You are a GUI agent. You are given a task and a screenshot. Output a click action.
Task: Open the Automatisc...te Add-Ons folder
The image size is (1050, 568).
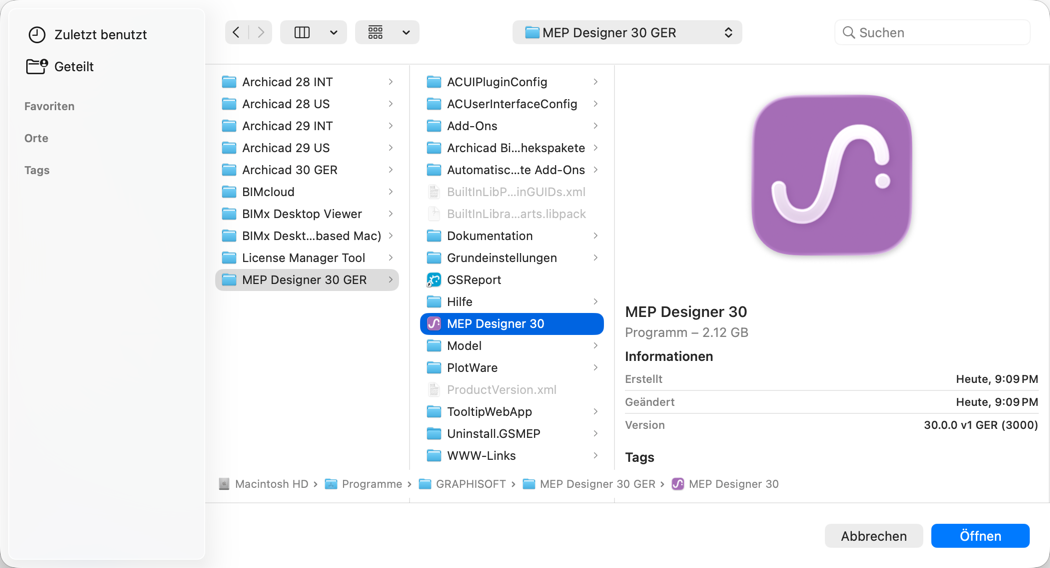[x=512, y=170]
